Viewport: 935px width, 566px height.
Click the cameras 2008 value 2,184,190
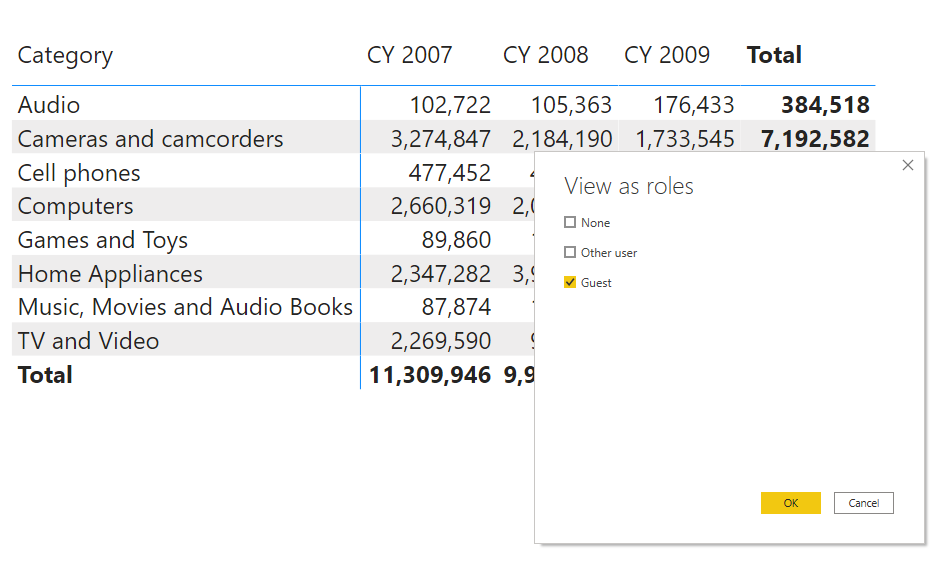pyautogui.click(x=562, y=140)
